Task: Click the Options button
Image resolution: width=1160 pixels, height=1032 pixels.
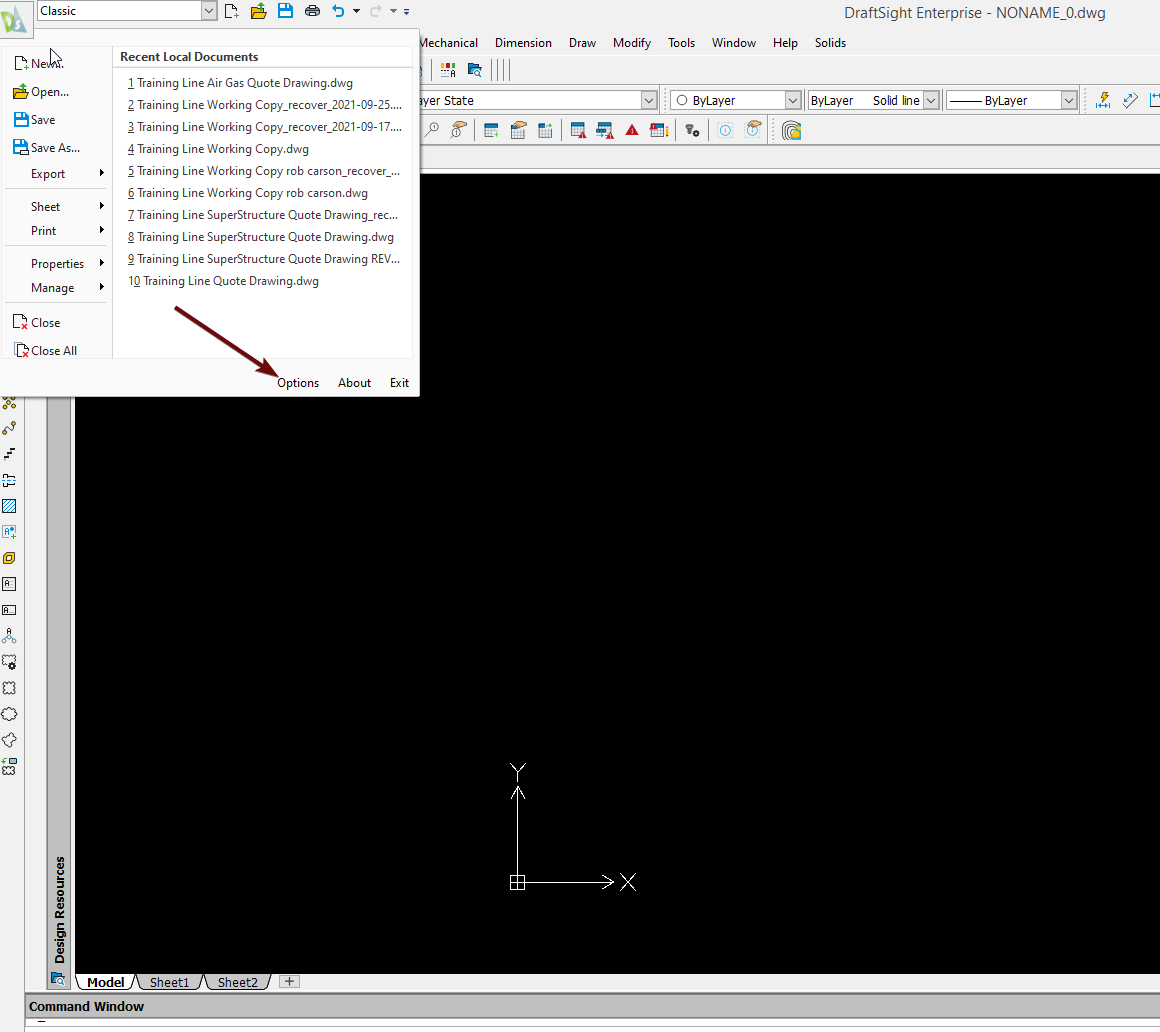Action: pyautogui.click(x=298, y=382)
